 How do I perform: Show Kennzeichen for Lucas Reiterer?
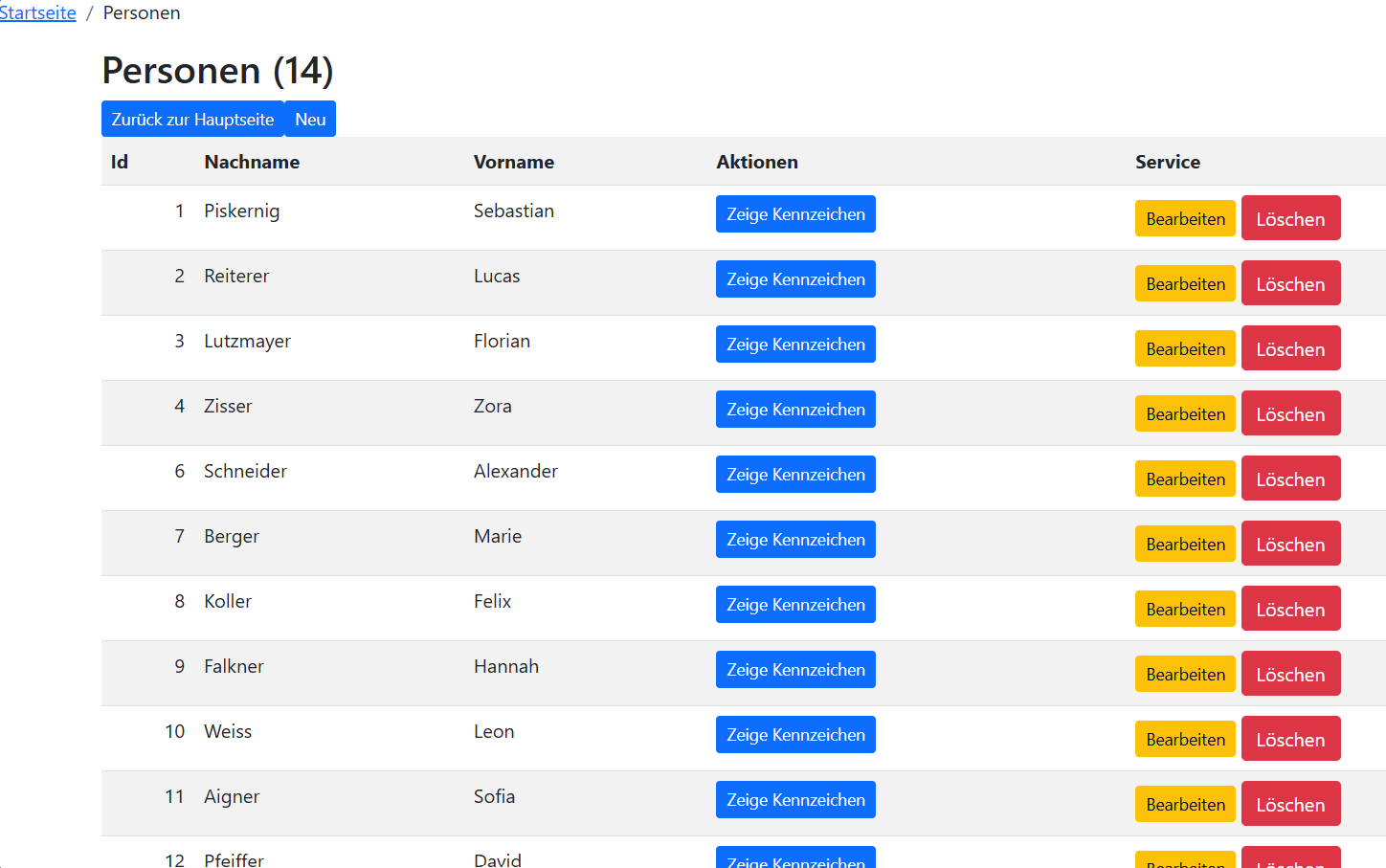tap(794, 279)
